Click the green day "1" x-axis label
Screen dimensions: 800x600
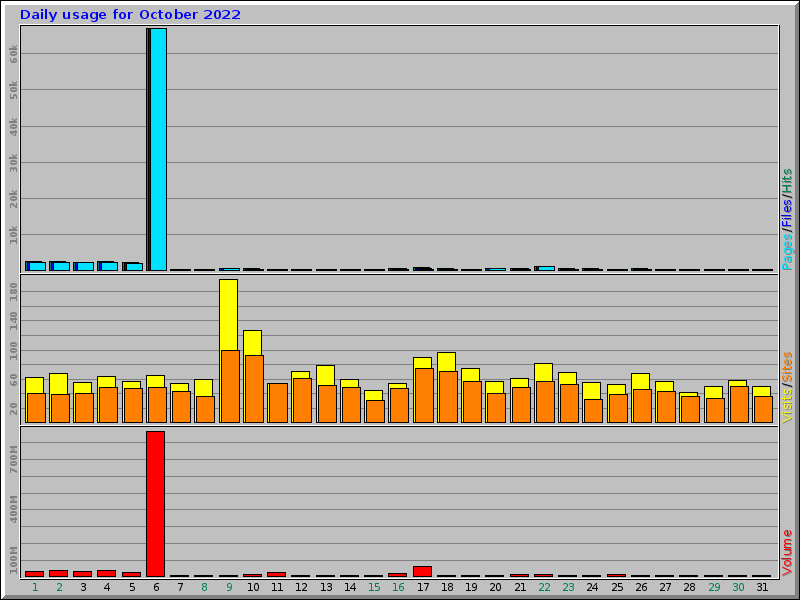point(35,587)
